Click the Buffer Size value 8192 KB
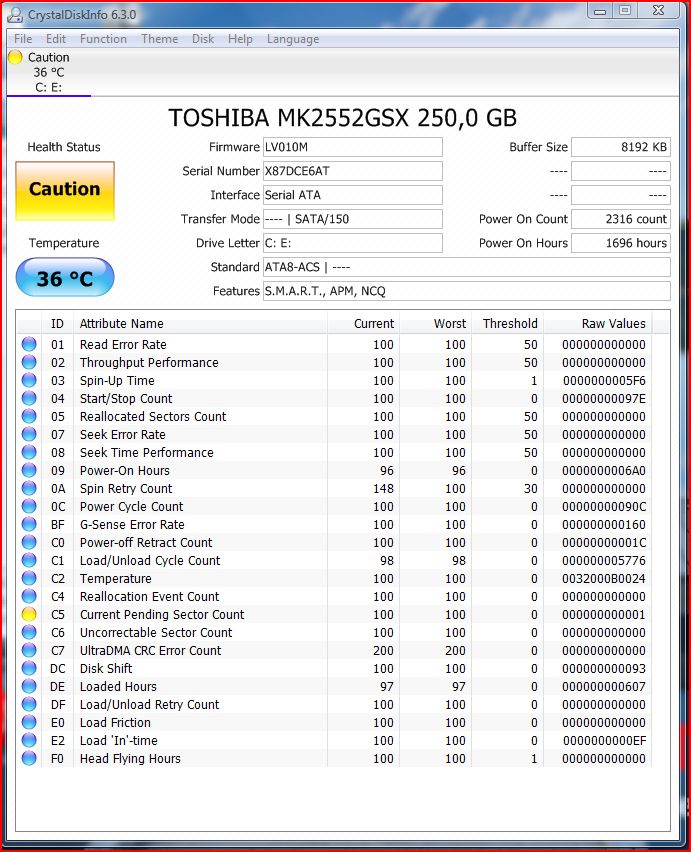691x852 pixels. tap(621, 147)
